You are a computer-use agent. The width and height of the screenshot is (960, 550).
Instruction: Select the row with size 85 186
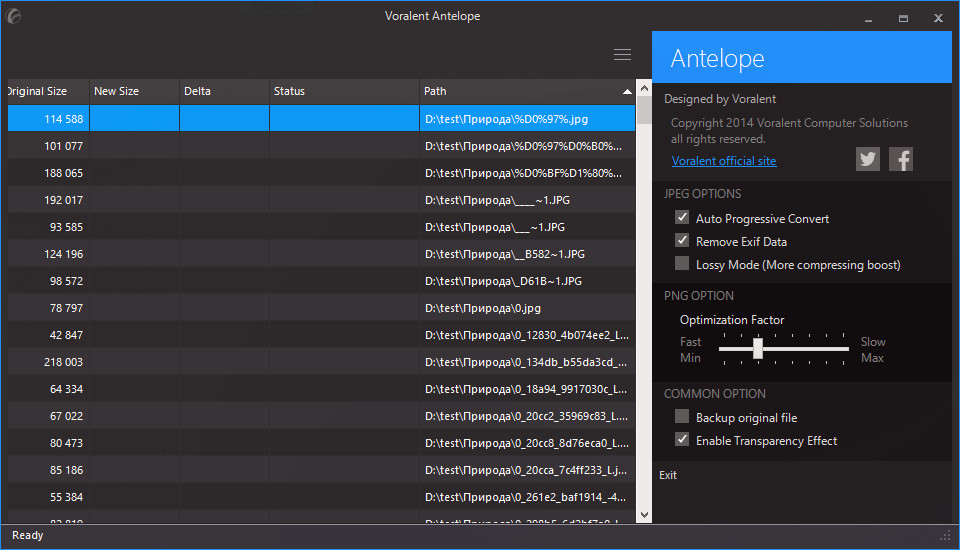[321, 469]
